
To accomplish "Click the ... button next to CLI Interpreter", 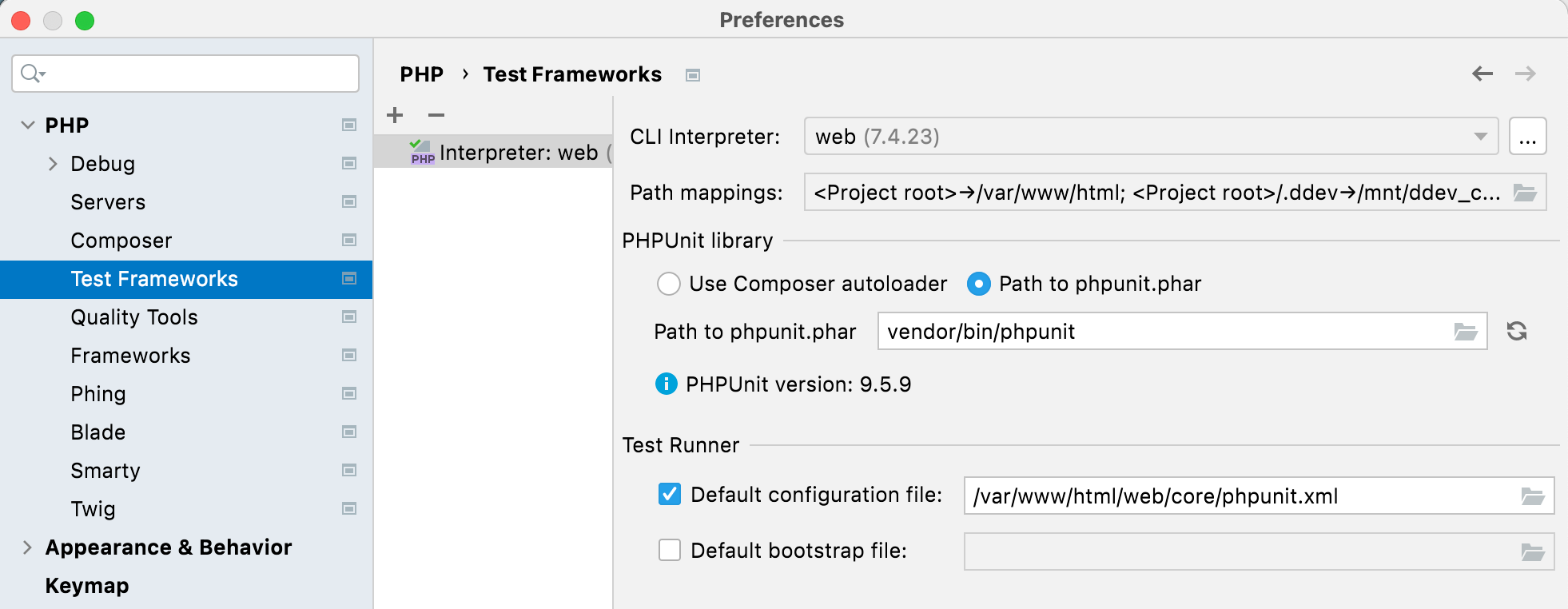I will tap(1527, 136).
